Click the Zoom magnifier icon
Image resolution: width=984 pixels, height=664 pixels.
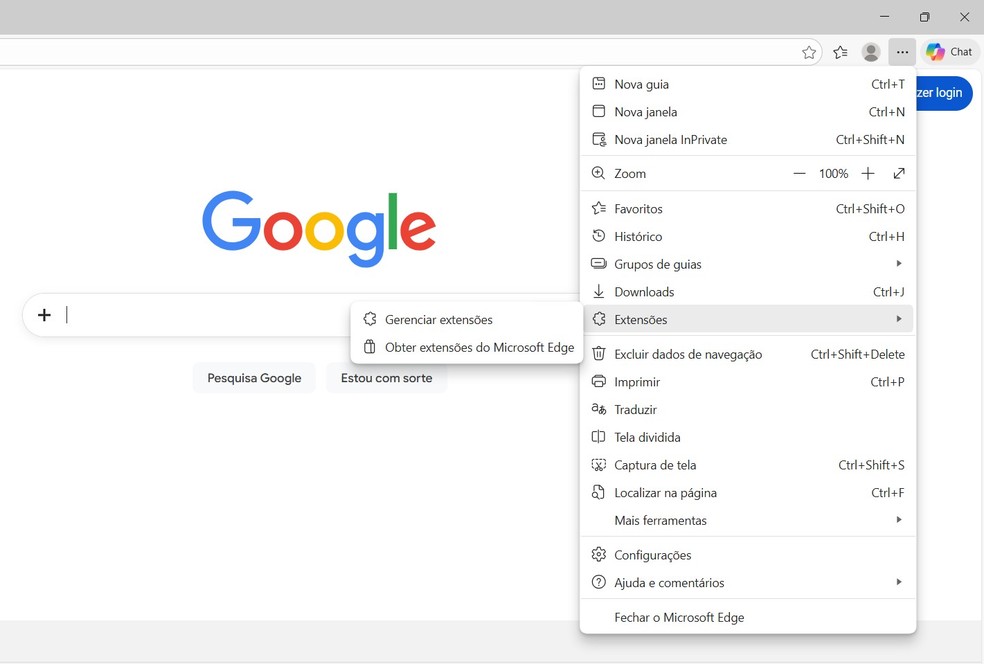coord(599,173)
